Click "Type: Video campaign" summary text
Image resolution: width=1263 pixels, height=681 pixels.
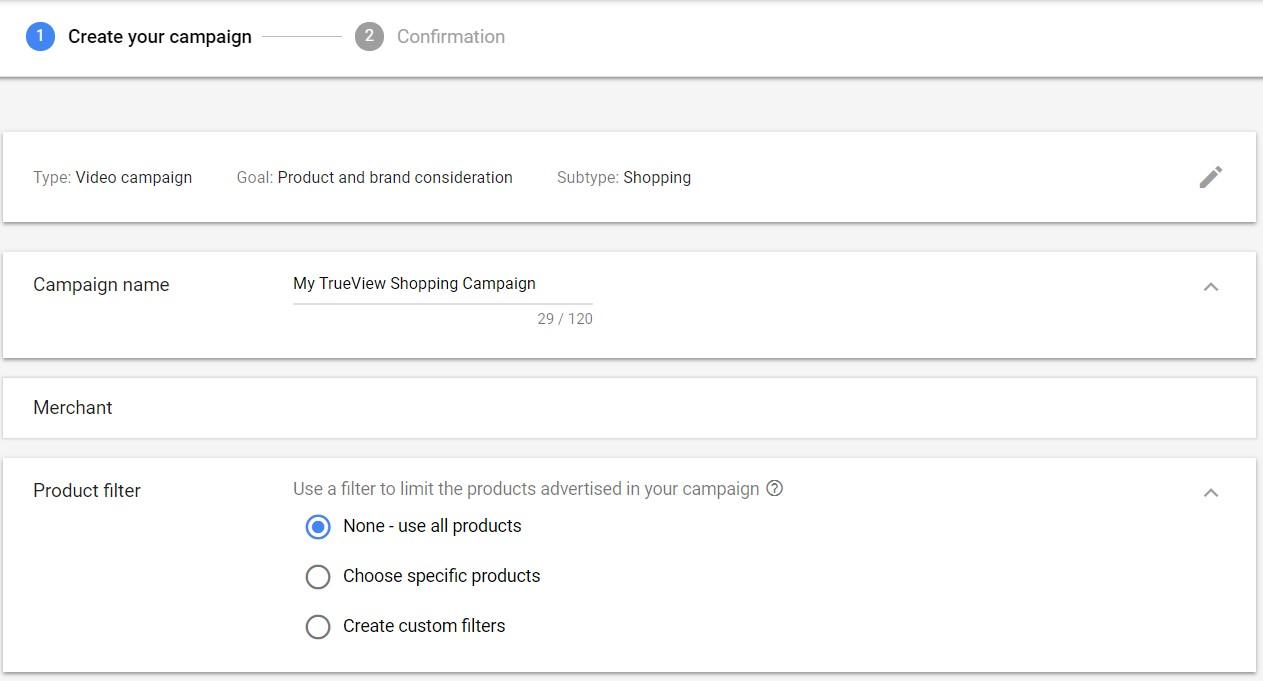click(x=112, y=178)
